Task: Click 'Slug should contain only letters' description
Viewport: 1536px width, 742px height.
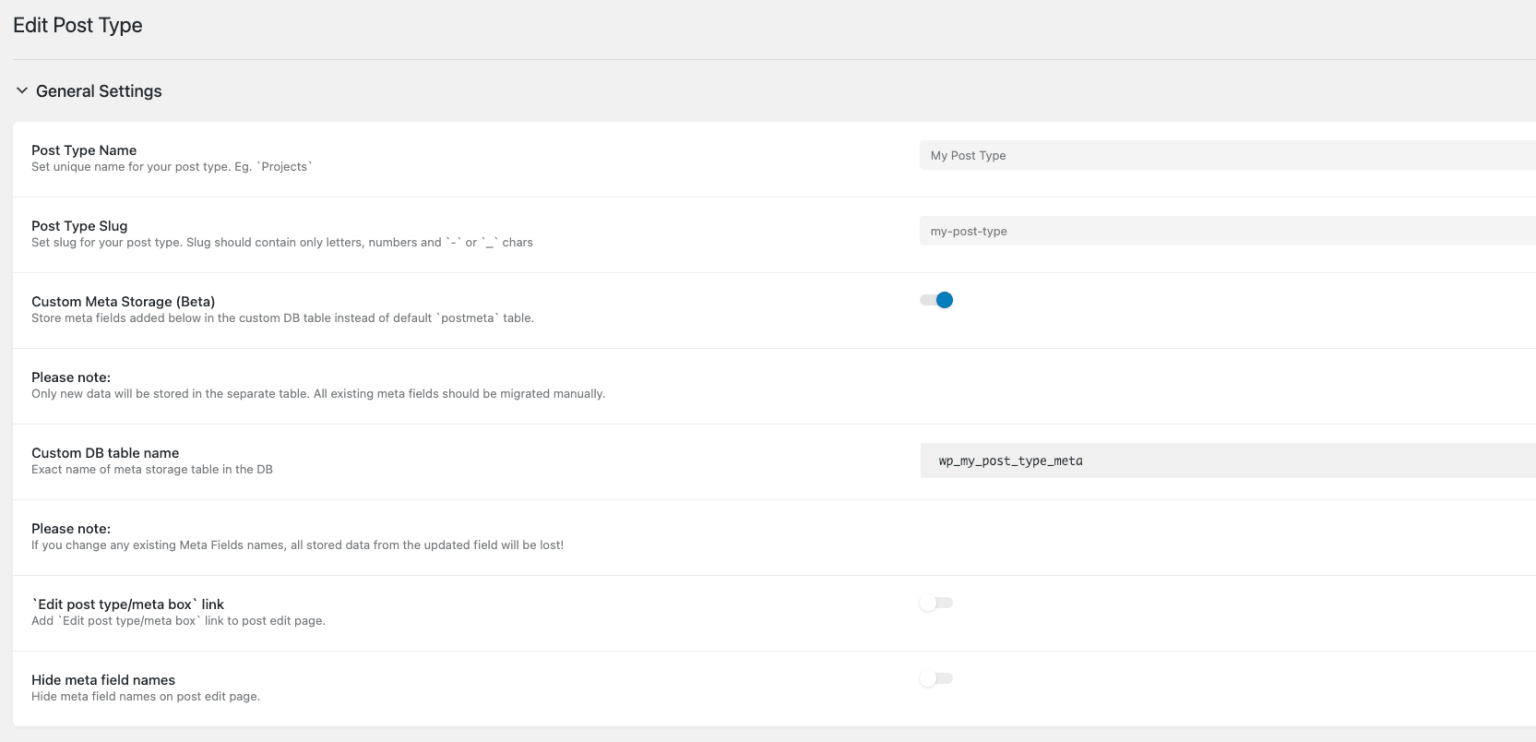Action: point(282,242)
